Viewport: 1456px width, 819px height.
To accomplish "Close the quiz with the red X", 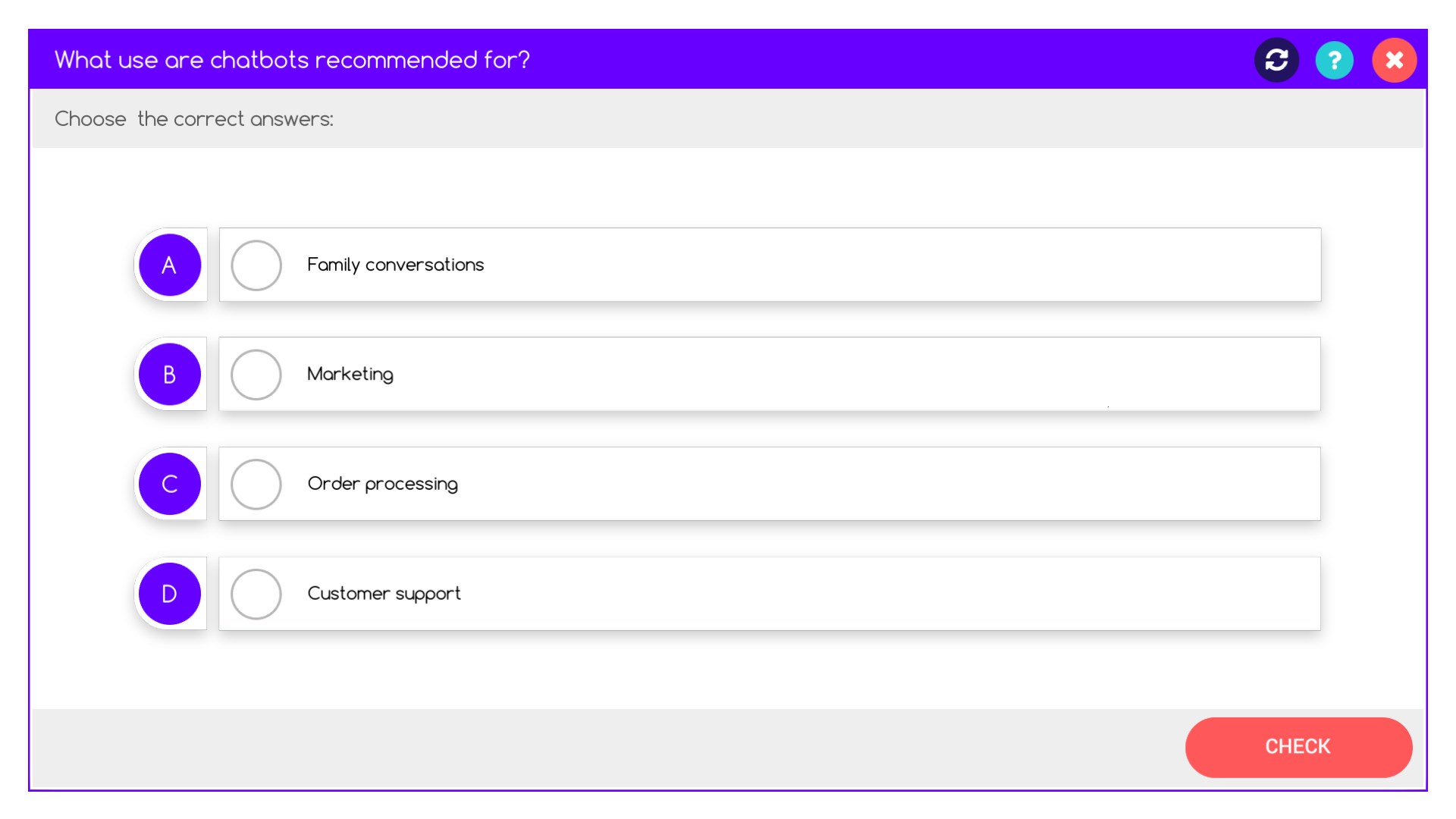I will (x=1394, y=60).
